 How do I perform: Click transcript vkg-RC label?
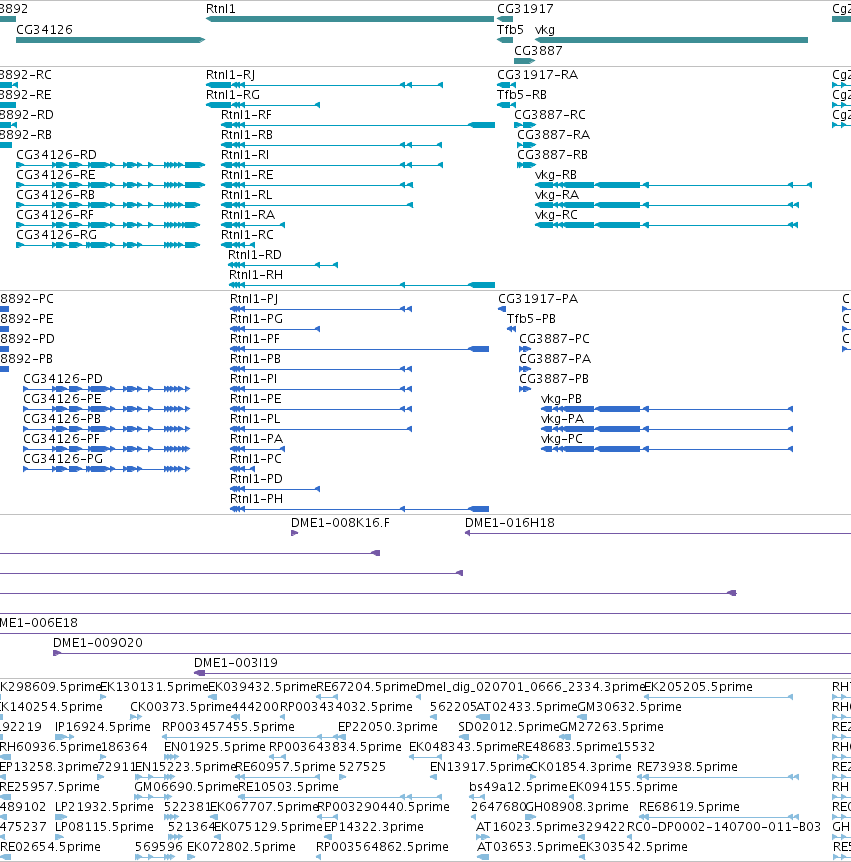coord(556,214)
